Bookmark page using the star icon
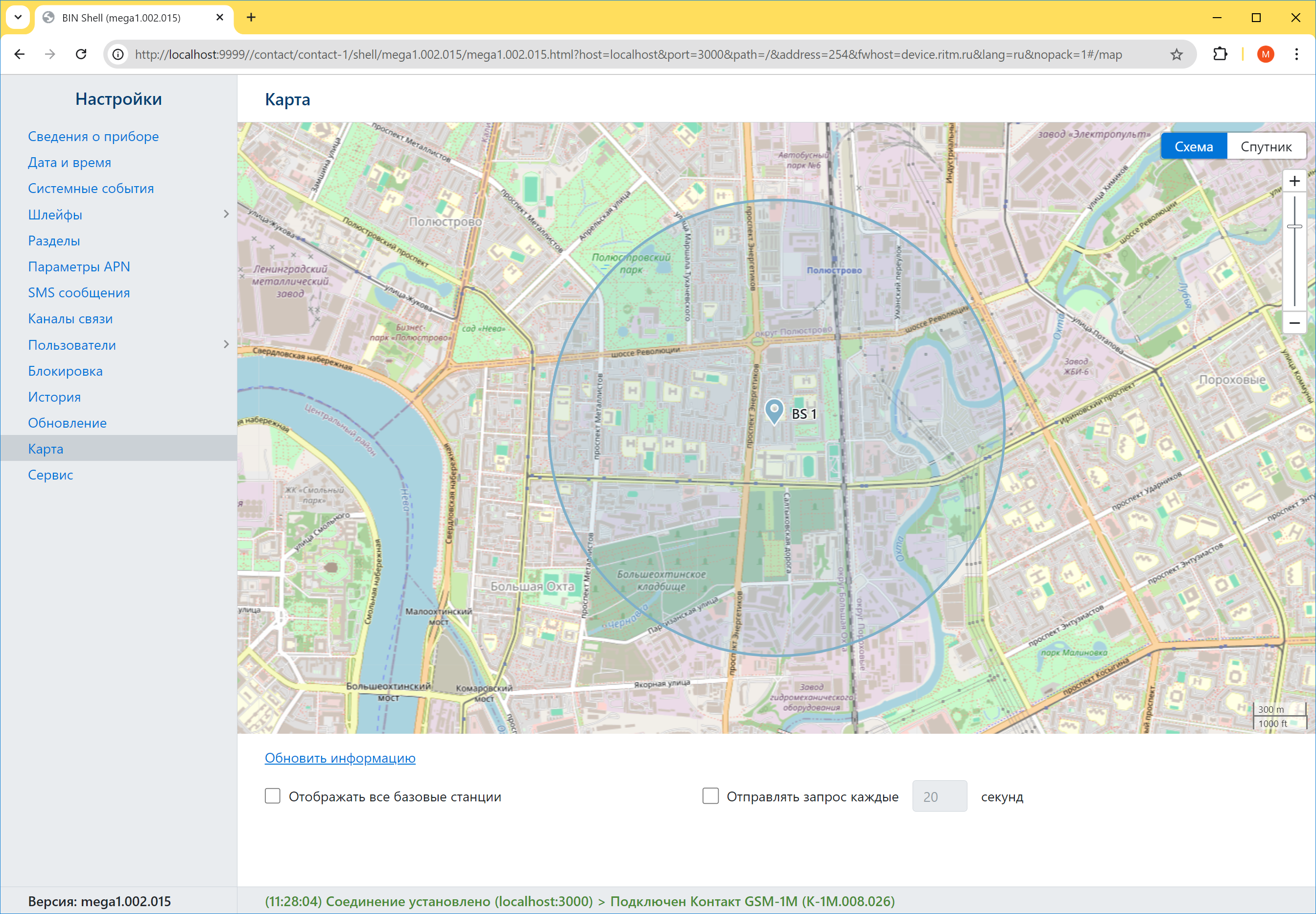This screenshot has height=914, width=1316. point(1176,54)
